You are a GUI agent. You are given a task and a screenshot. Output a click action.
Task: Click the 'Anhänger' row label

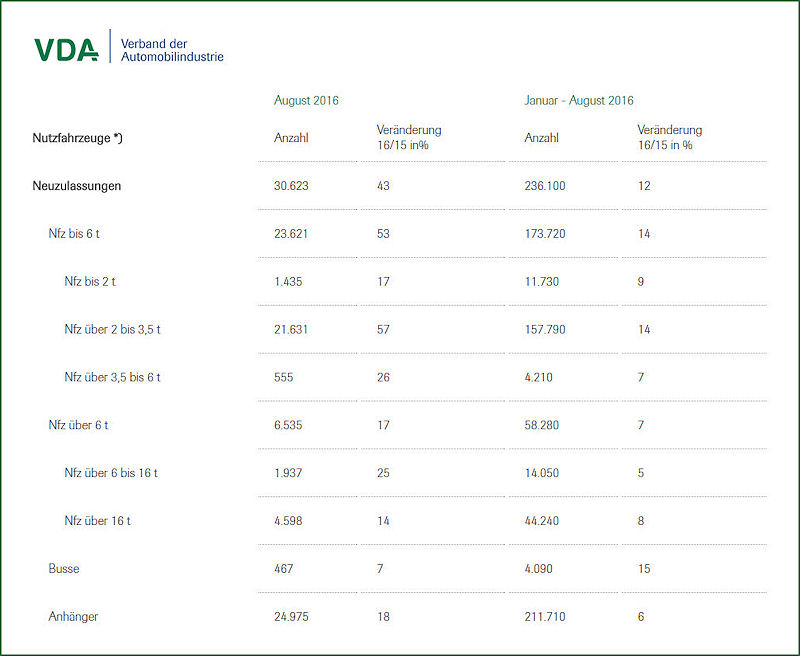coord(73,617)
